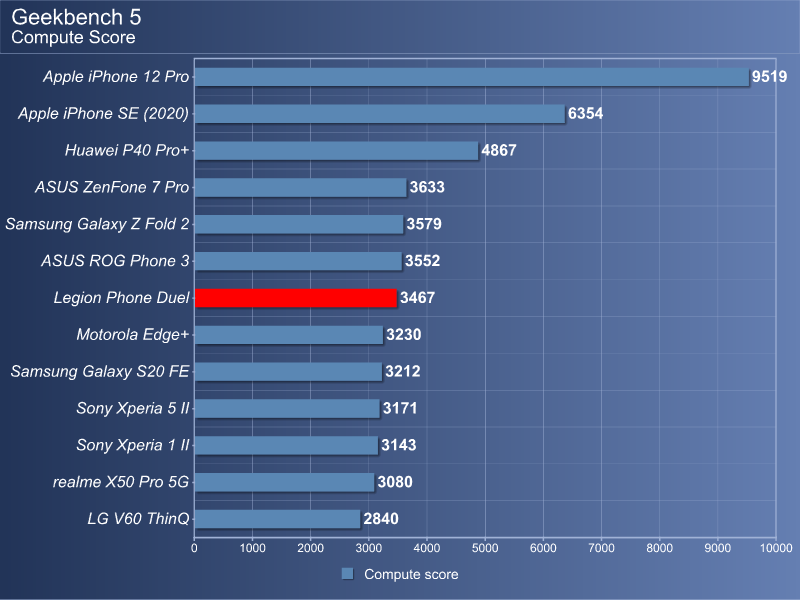Screen dimensions: 800x600
Task: Click the score value 3633
Action: [x=427, y=187]
